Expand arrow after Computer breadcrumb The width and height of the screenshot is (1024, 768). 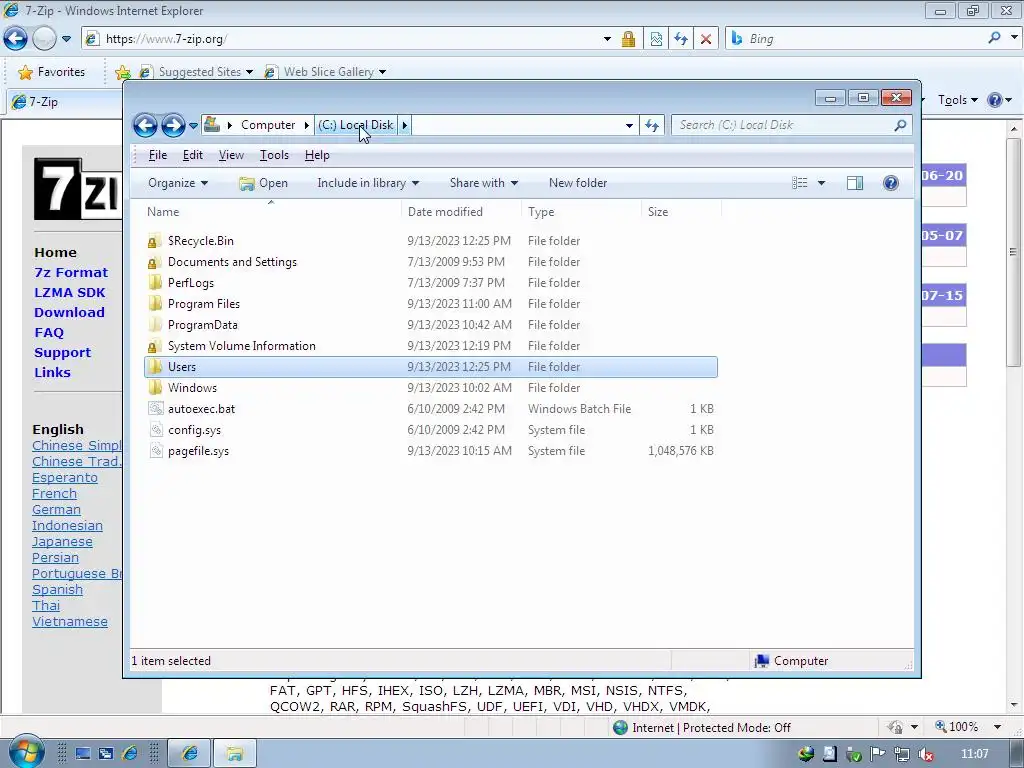tap(306, 125)
